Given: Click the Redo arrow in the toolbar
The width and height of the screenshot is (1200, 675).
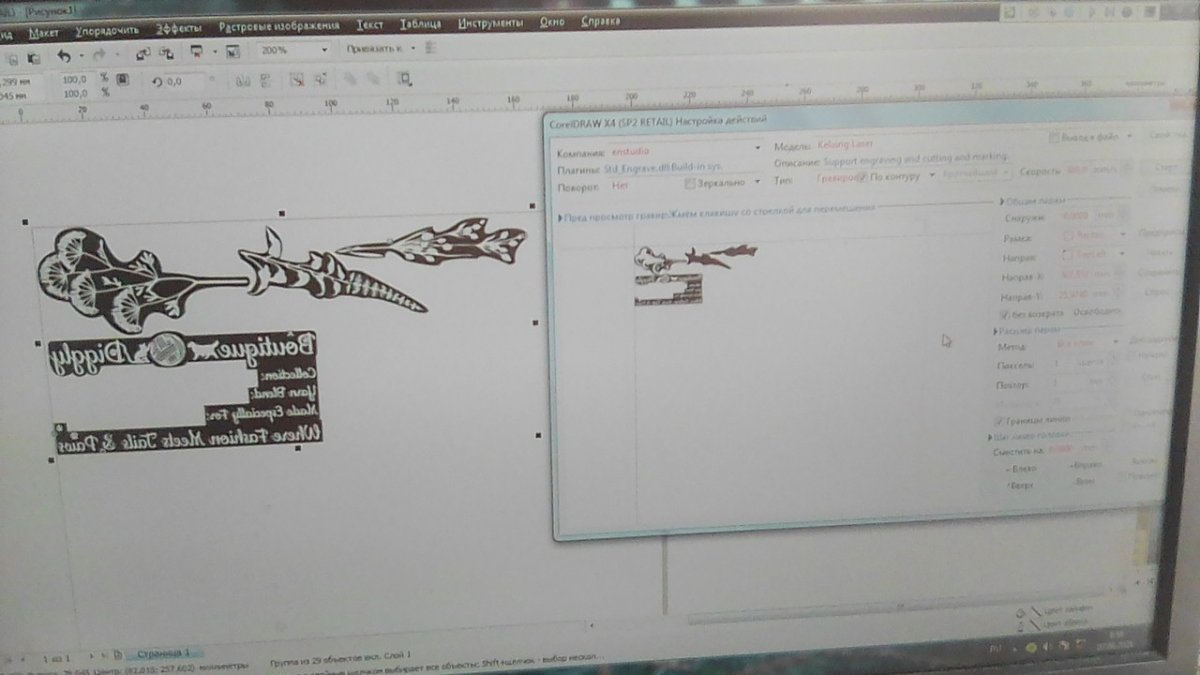Looking at the screenshot, I should (x=99, y=55).
